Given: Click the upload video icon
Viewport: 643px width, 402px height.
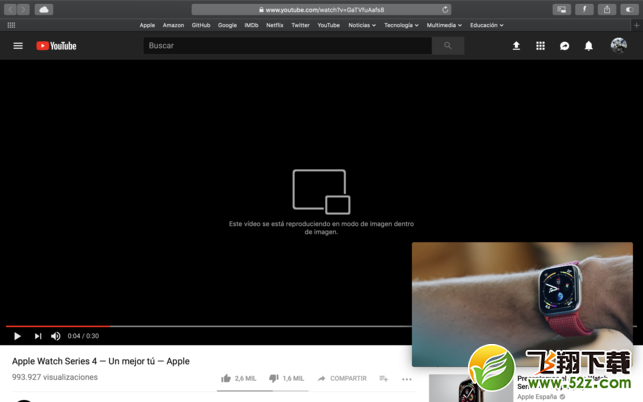Looking at the screenshot, I should click(516, 46).
